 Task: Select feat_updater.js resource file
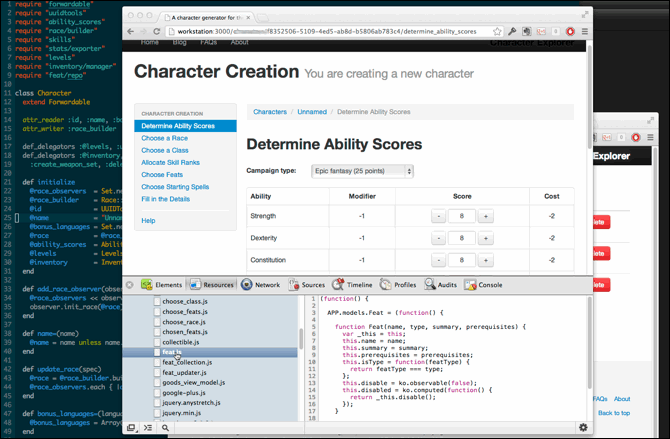tap(184, 372)
